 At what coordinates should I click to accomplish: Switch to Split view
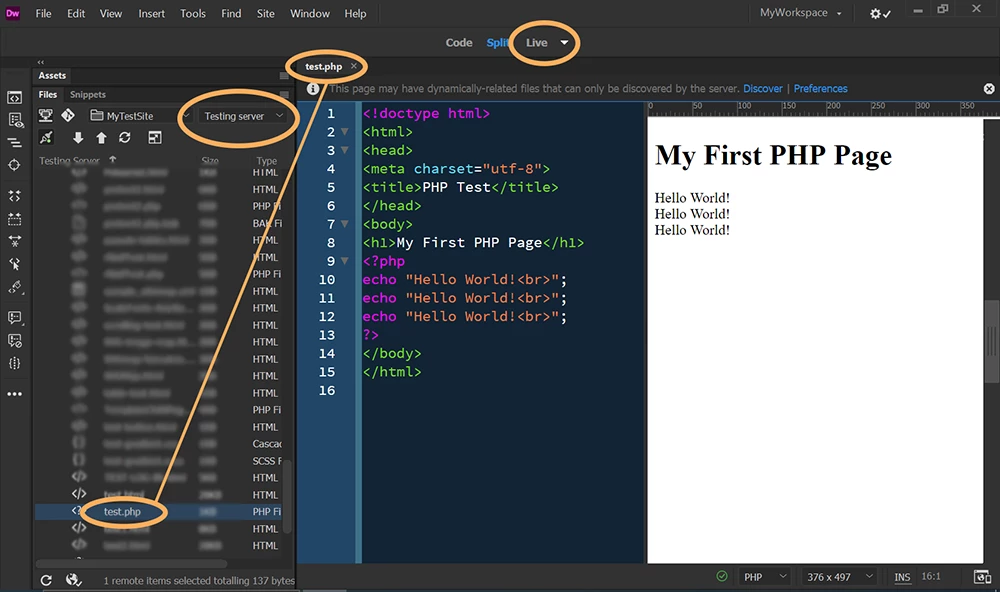pyautogui.click(x=497, y=43)
